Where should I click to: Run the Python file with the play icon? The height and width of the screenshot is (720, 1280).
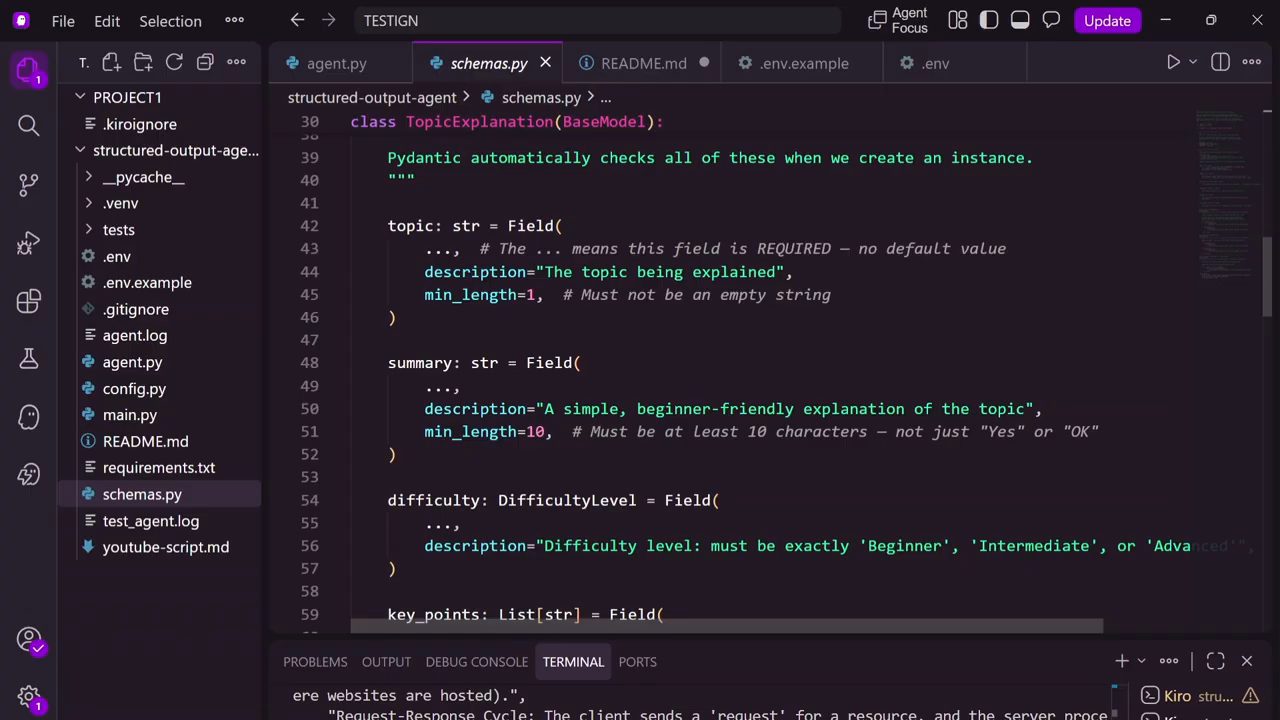1173,62
